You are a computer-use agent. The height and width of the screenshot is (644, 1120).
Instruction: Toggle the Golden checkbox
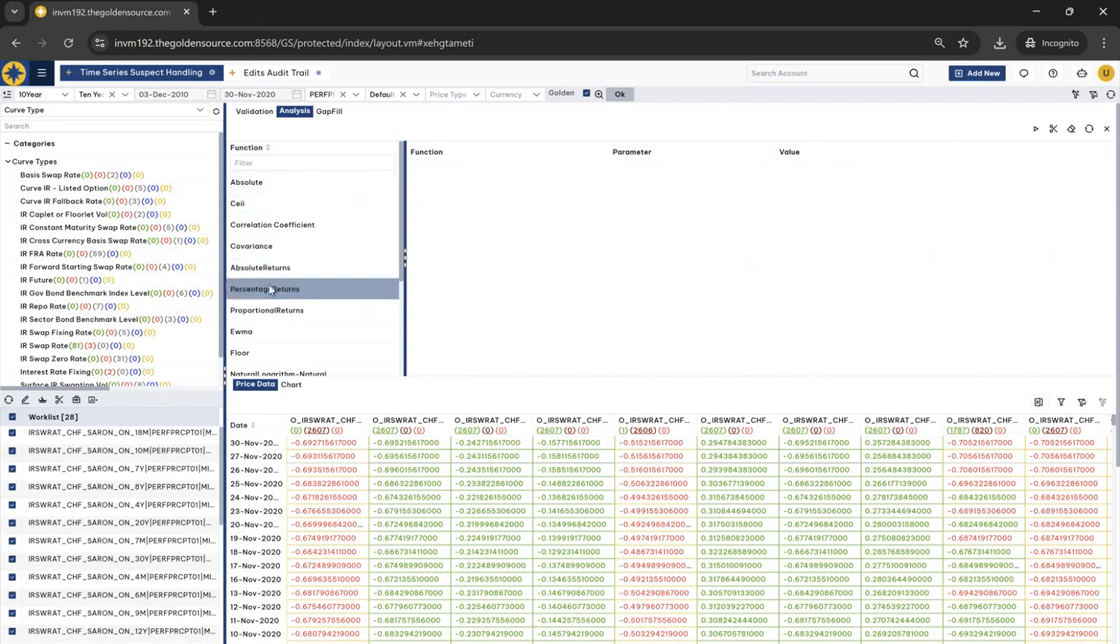tap(586, 94)
